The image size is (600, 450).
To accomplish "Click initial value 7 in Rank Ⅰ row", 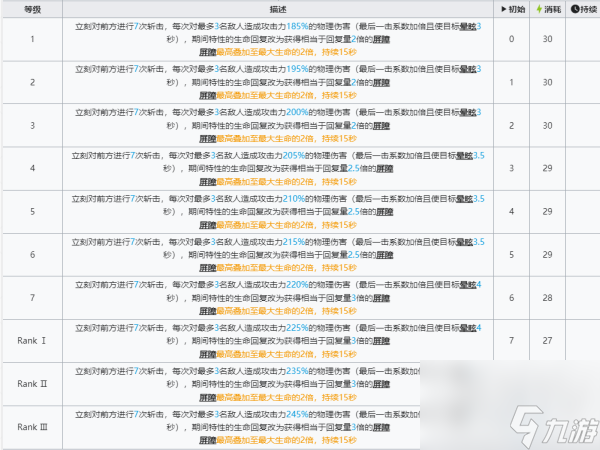I will click(511, 341).
